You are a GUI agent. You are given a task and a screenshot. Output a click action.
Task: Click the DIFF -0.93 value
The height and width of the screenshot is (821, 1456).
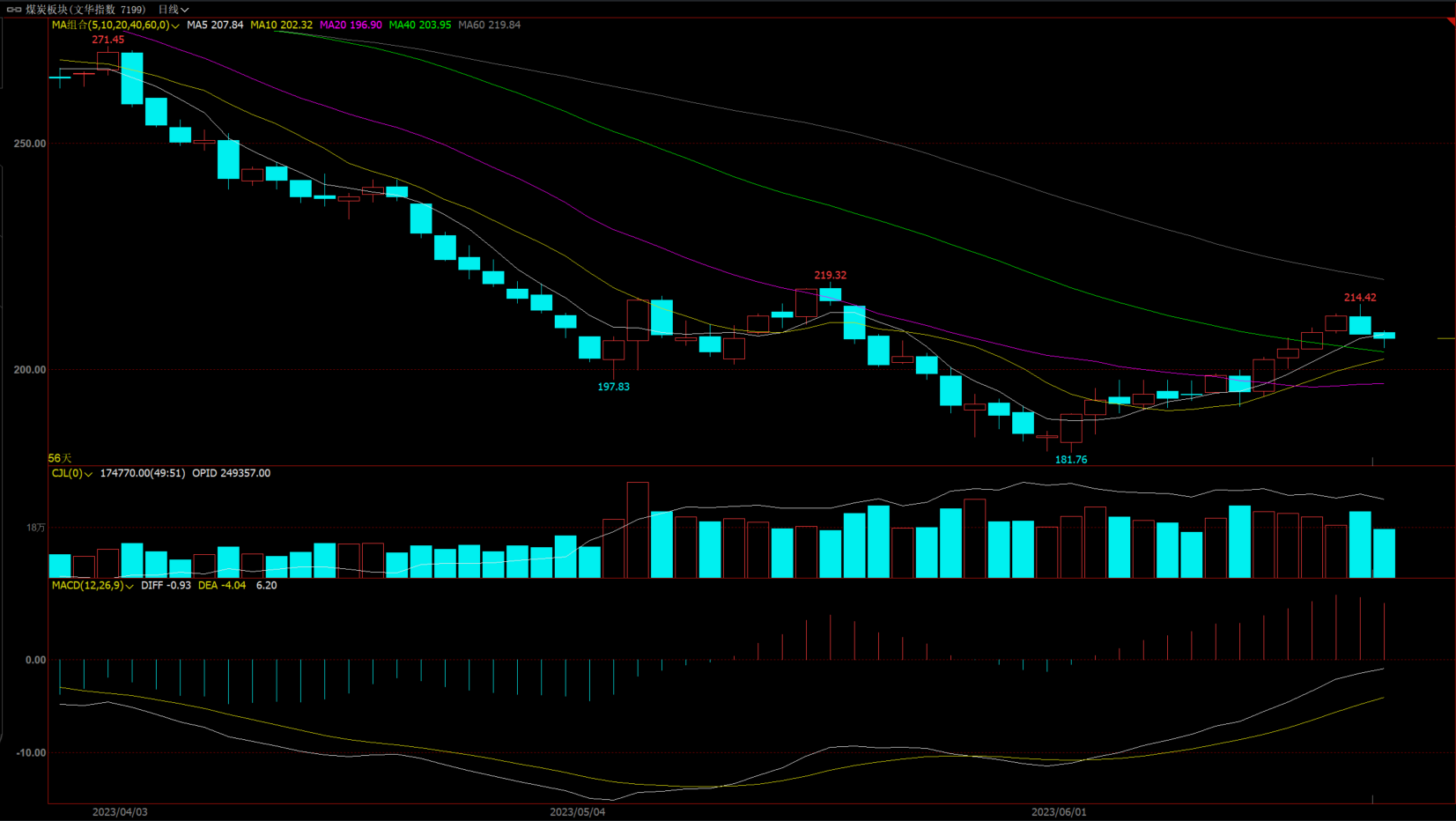[x=166, y=585]
